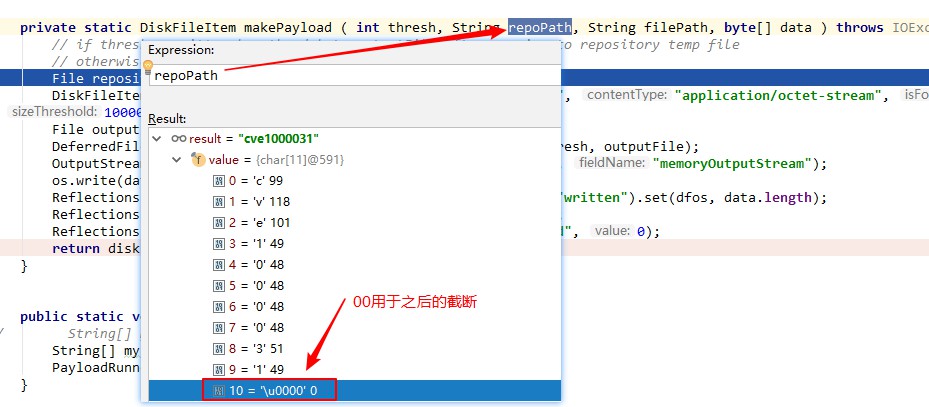Screen dimensions: 929x407
Task: Click the lightbulb icon beside Expression field
Action: pyautogui.click(x=149, y=70)
